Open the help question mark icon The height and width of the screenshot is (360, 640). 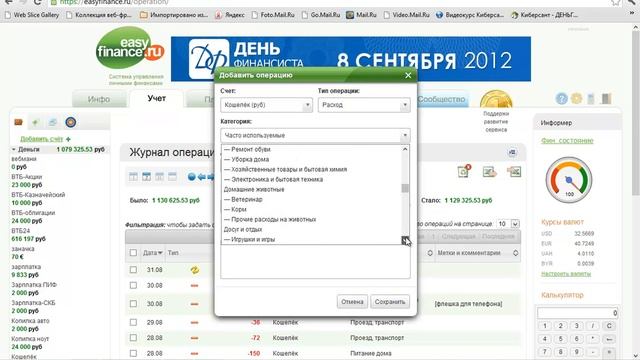click(562, 98)
